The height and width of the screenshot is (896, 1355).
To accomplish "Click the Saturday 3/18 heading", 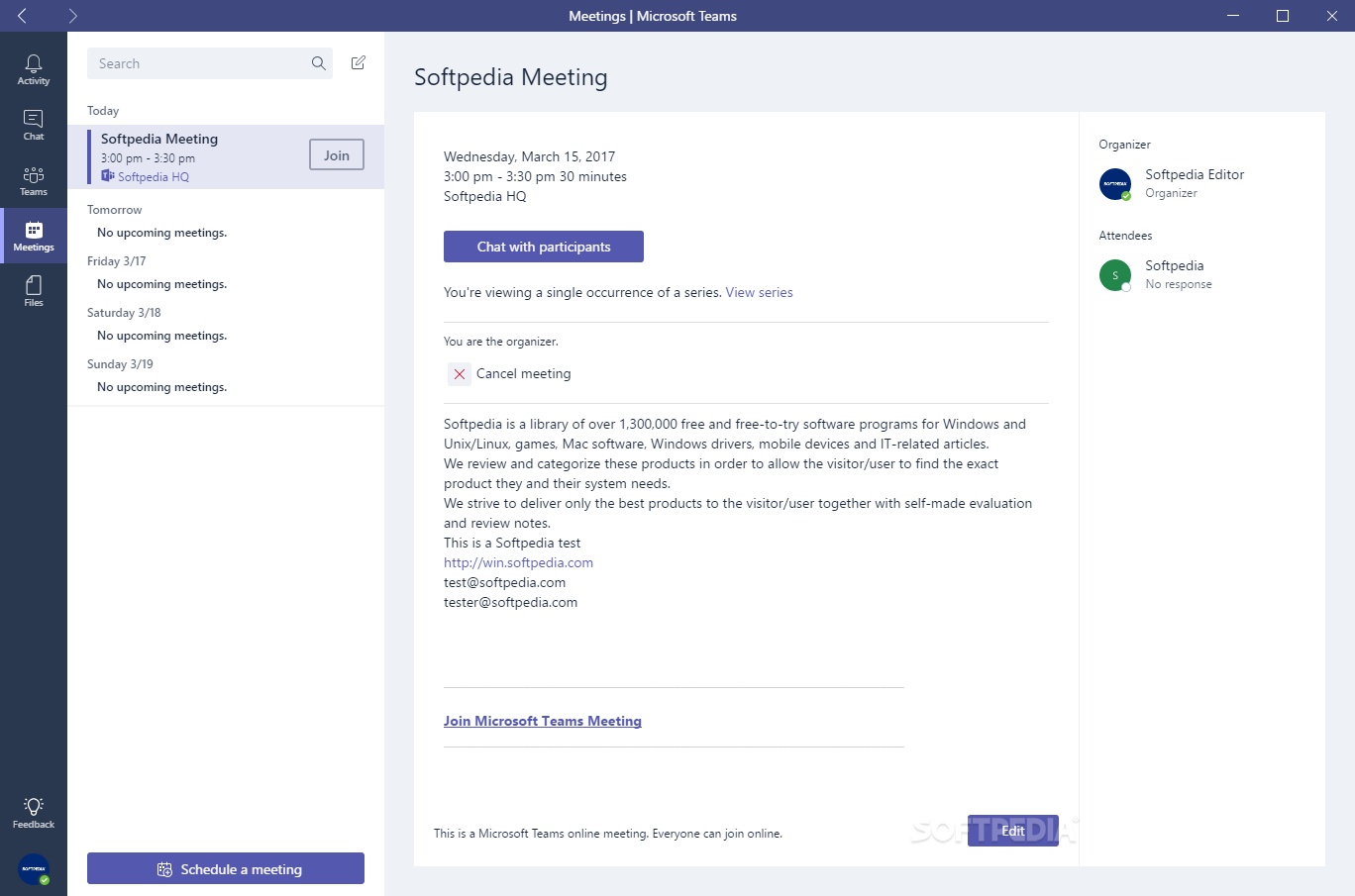I will tap(124, 312).
